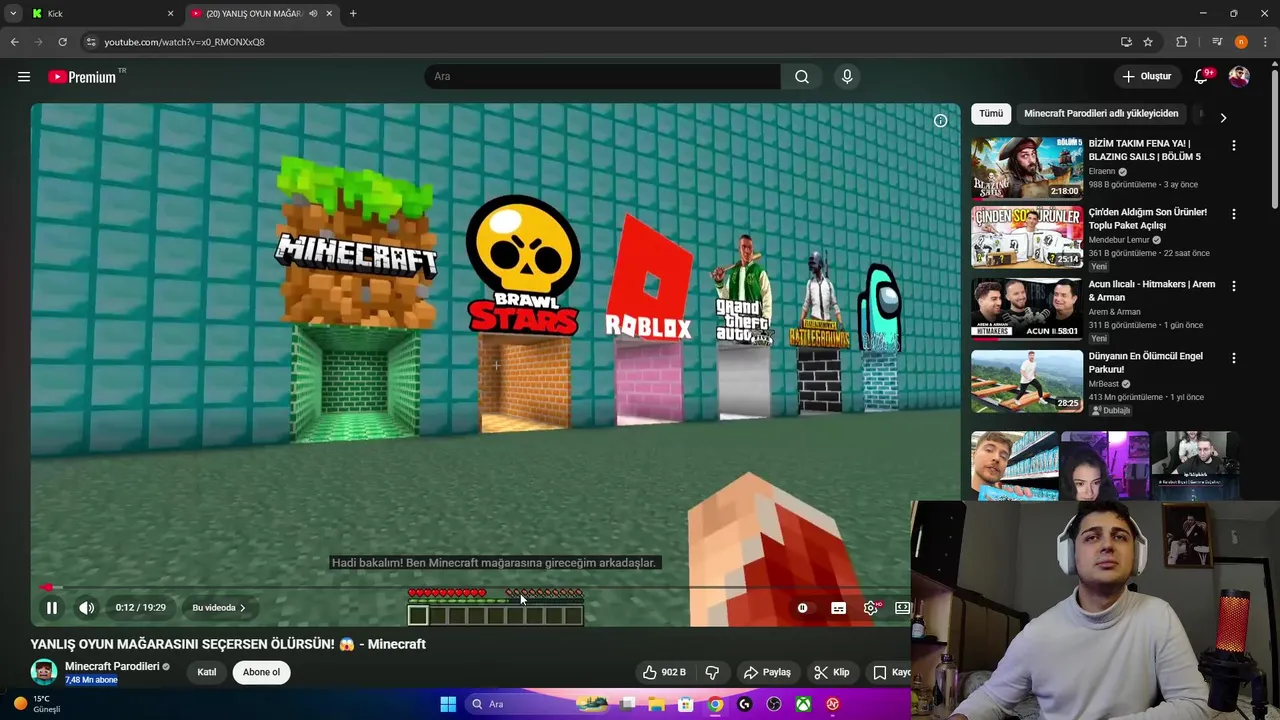Click the magnifier search button

point(802,77)
